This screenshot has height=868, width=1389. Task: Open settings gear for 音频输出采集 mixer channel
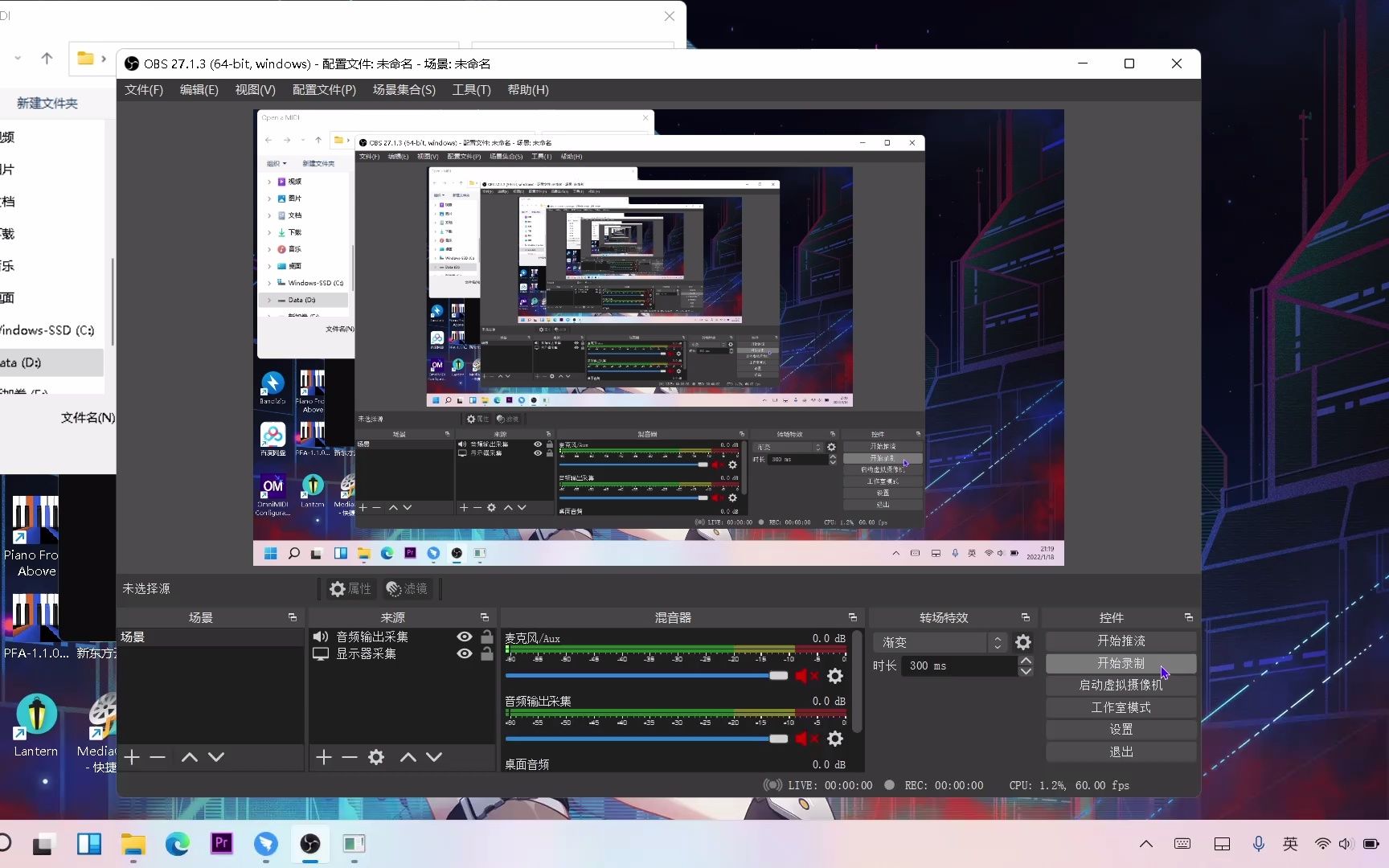click(x=835, y=739)
